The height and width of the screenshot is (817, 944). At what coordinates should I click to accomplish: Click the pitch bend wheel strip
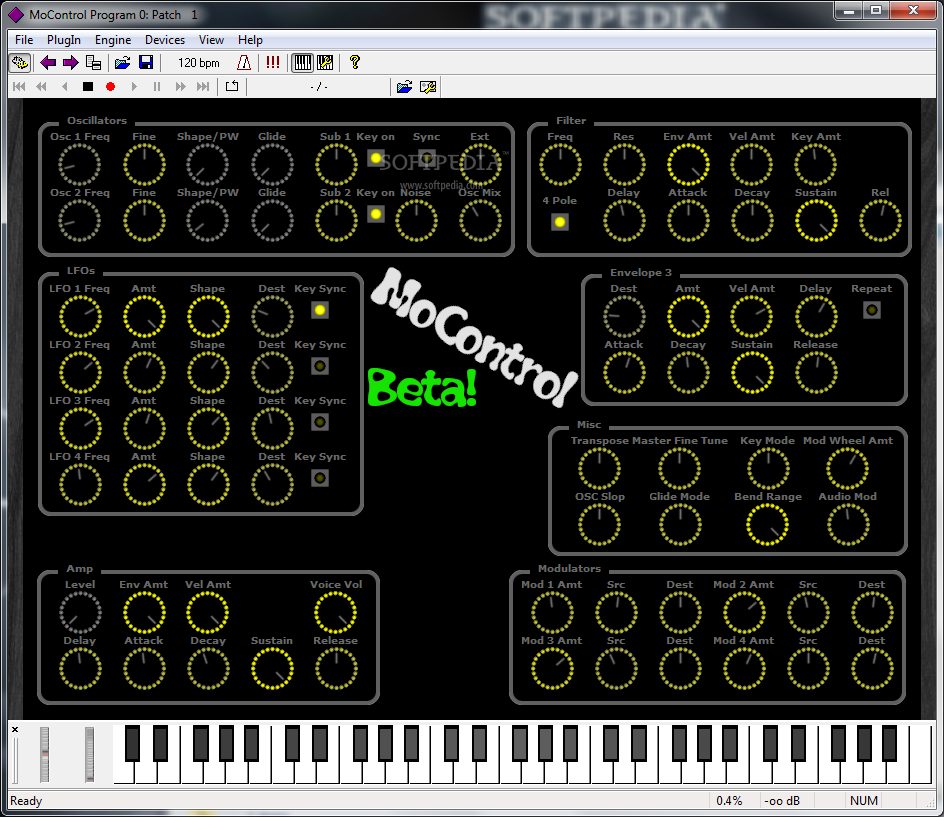(x=45, y=754)
